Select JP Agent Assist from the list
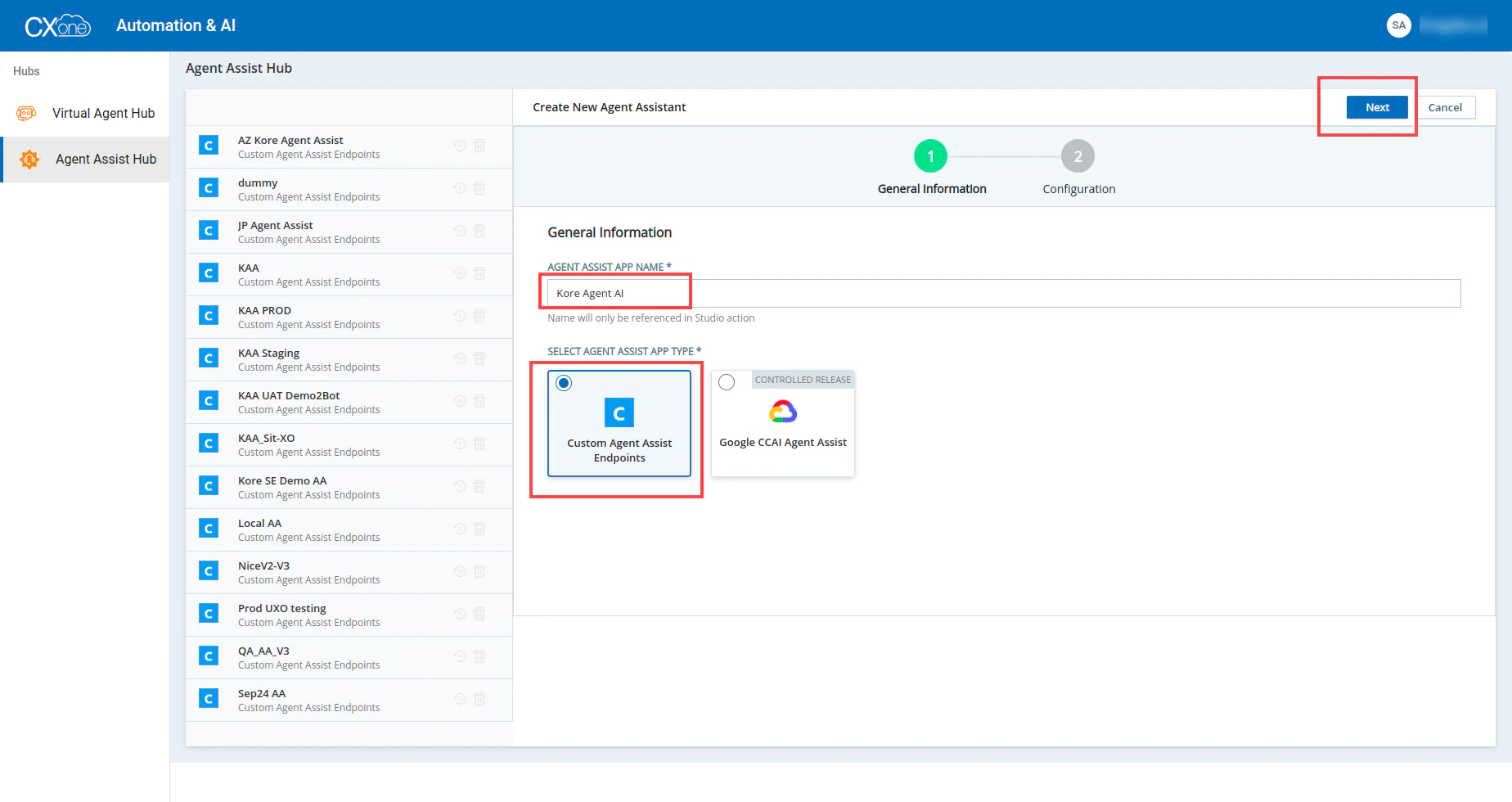Screen dimensions: 1512x802 (x=327, y=231)
